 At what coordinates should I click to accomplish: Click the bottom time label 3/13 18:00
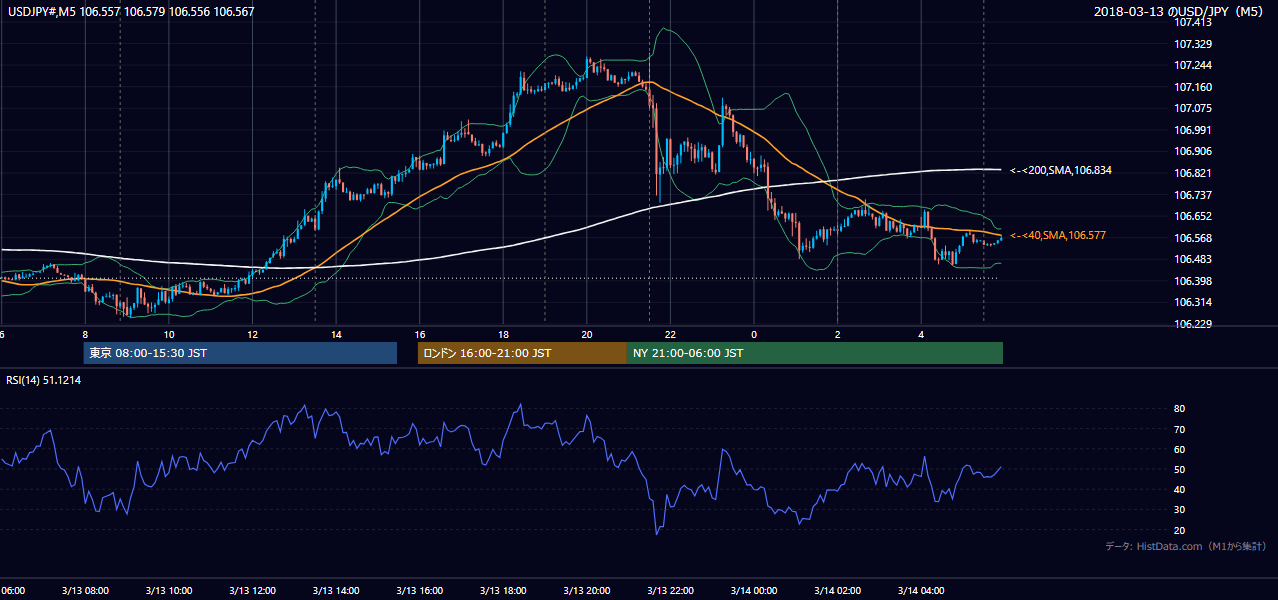(503, 590)
